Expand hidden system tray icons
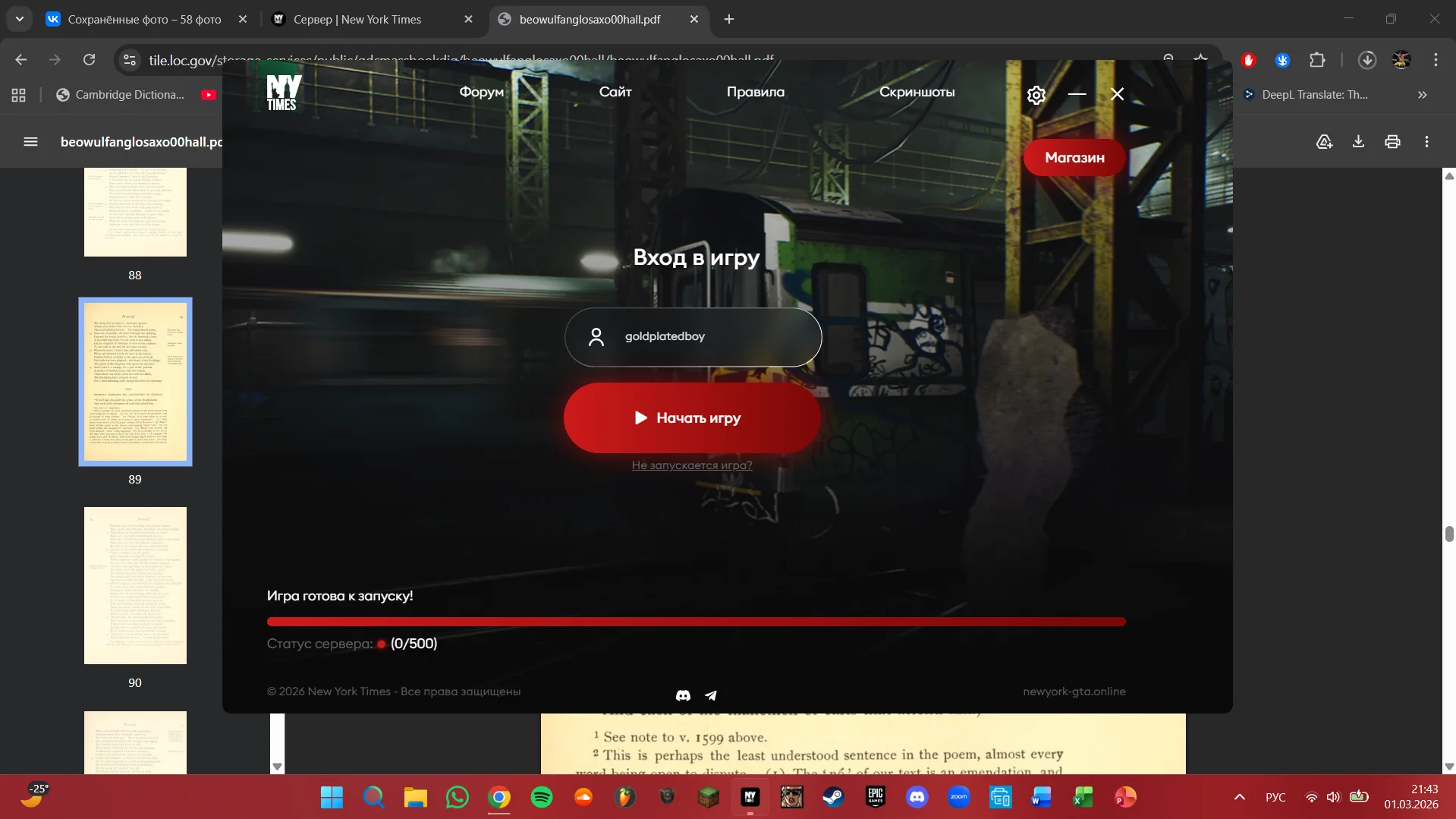Image resolution: width=1456 pixels, height=819 pixels. 1239,797
